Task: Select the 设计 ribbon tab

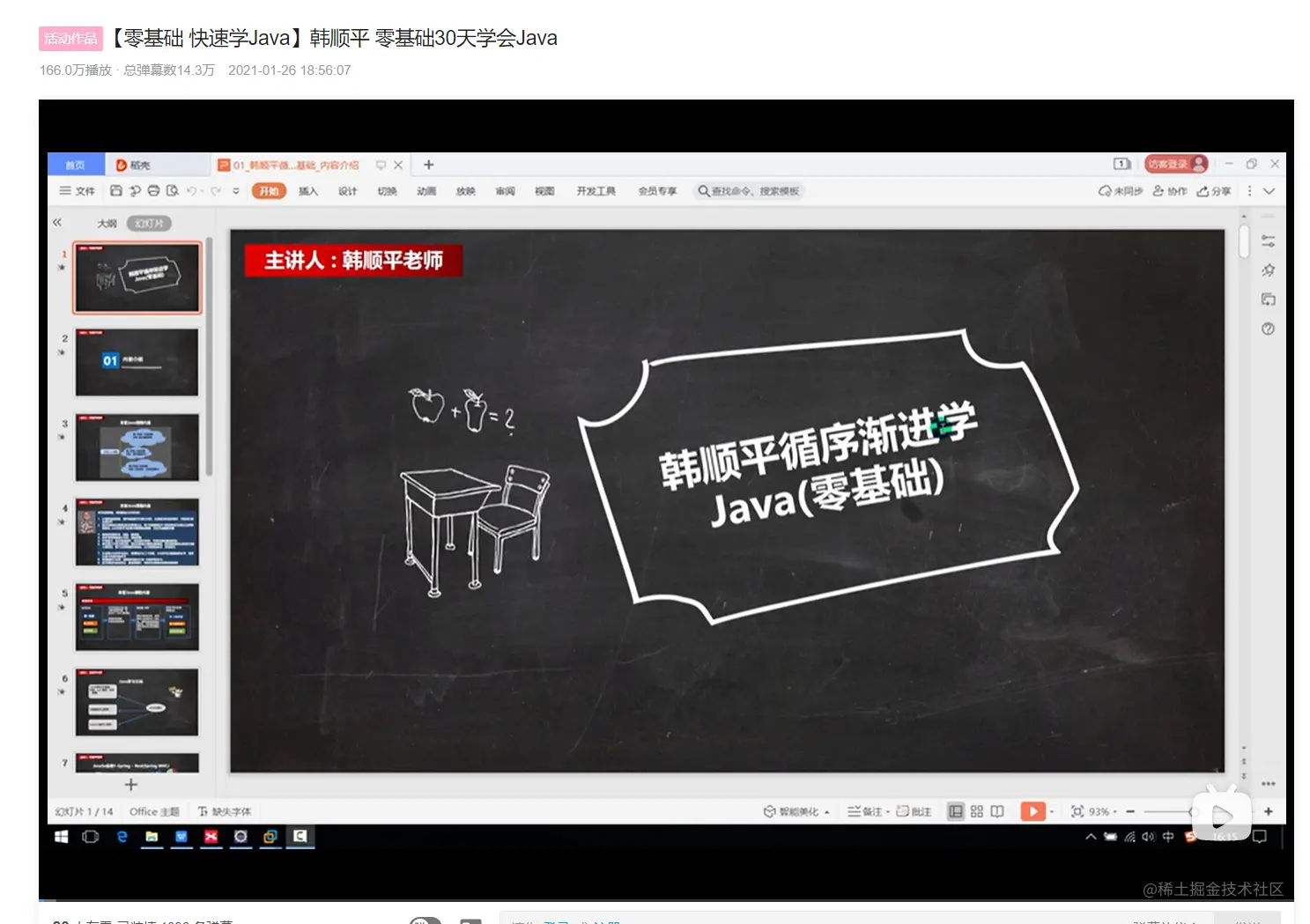Action: click(x=348, y=191)
